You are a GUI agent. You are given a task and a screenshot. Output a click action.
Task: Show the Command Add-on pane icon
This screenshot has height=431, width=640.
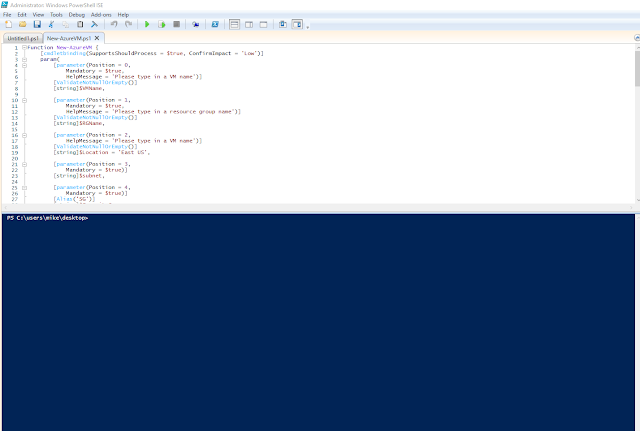click(297, 24)
